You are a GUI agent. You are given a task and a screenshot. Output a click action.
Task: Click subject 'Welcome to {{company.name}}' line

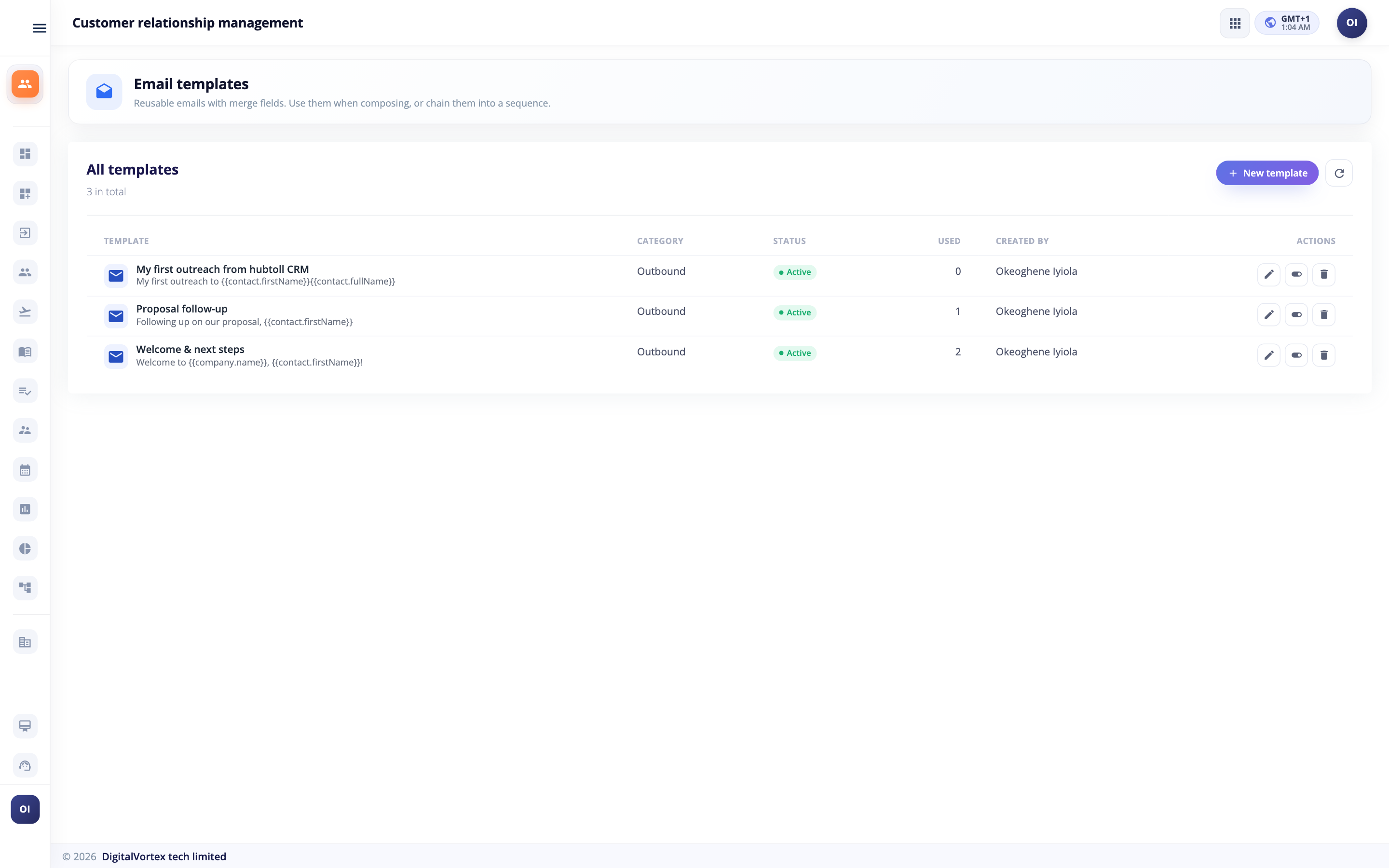tap(249, 362)
